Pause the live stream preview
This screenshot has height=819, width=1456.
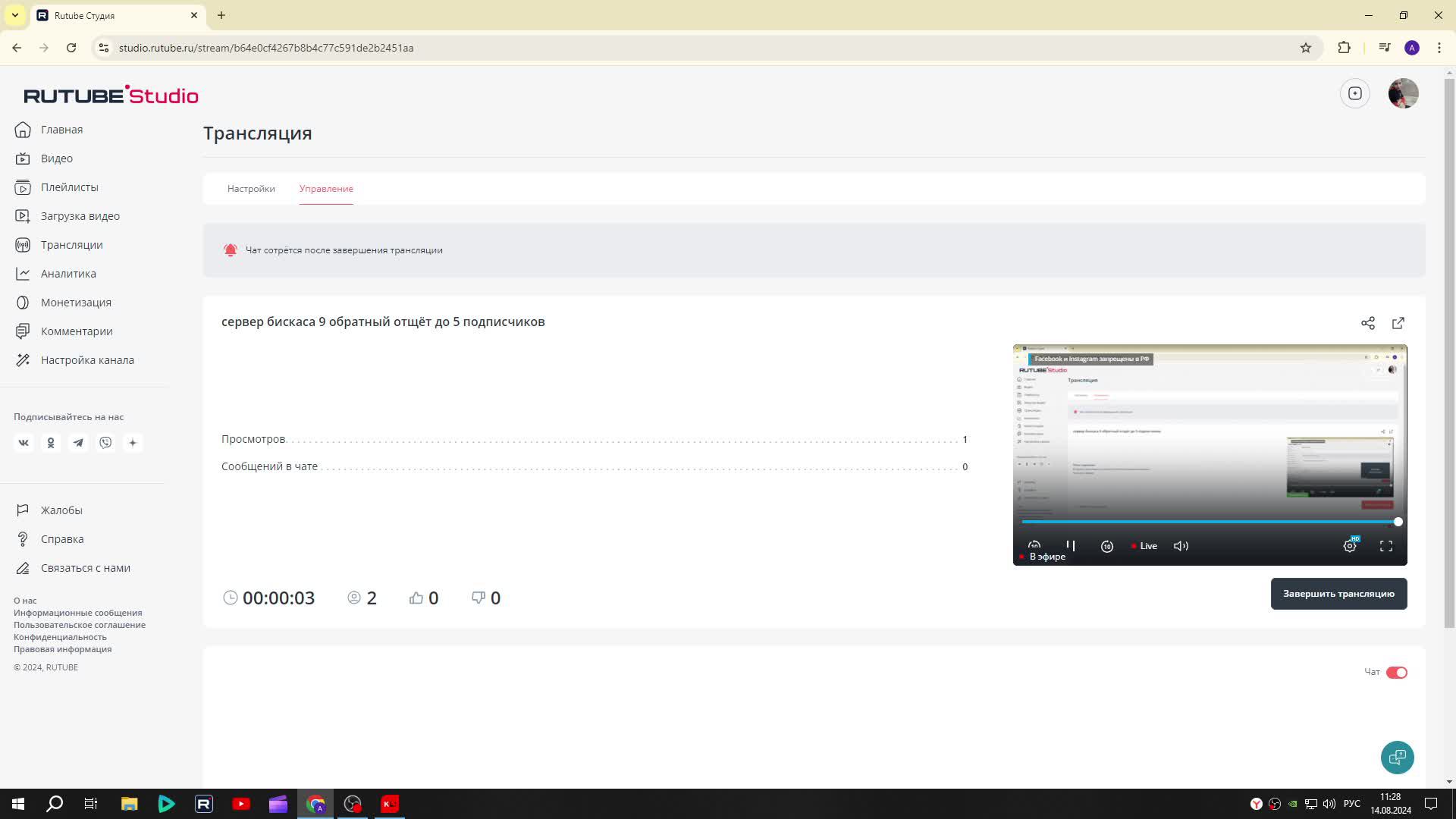(1071, 545)
